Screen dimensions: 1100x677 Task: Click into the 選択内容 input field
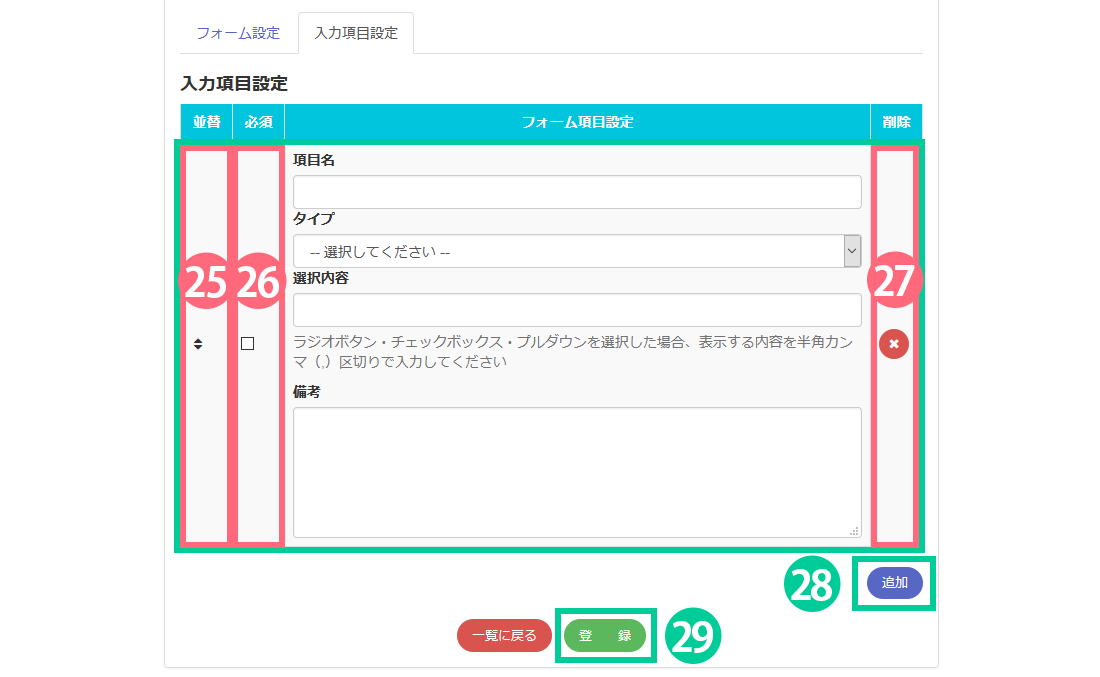577,310
